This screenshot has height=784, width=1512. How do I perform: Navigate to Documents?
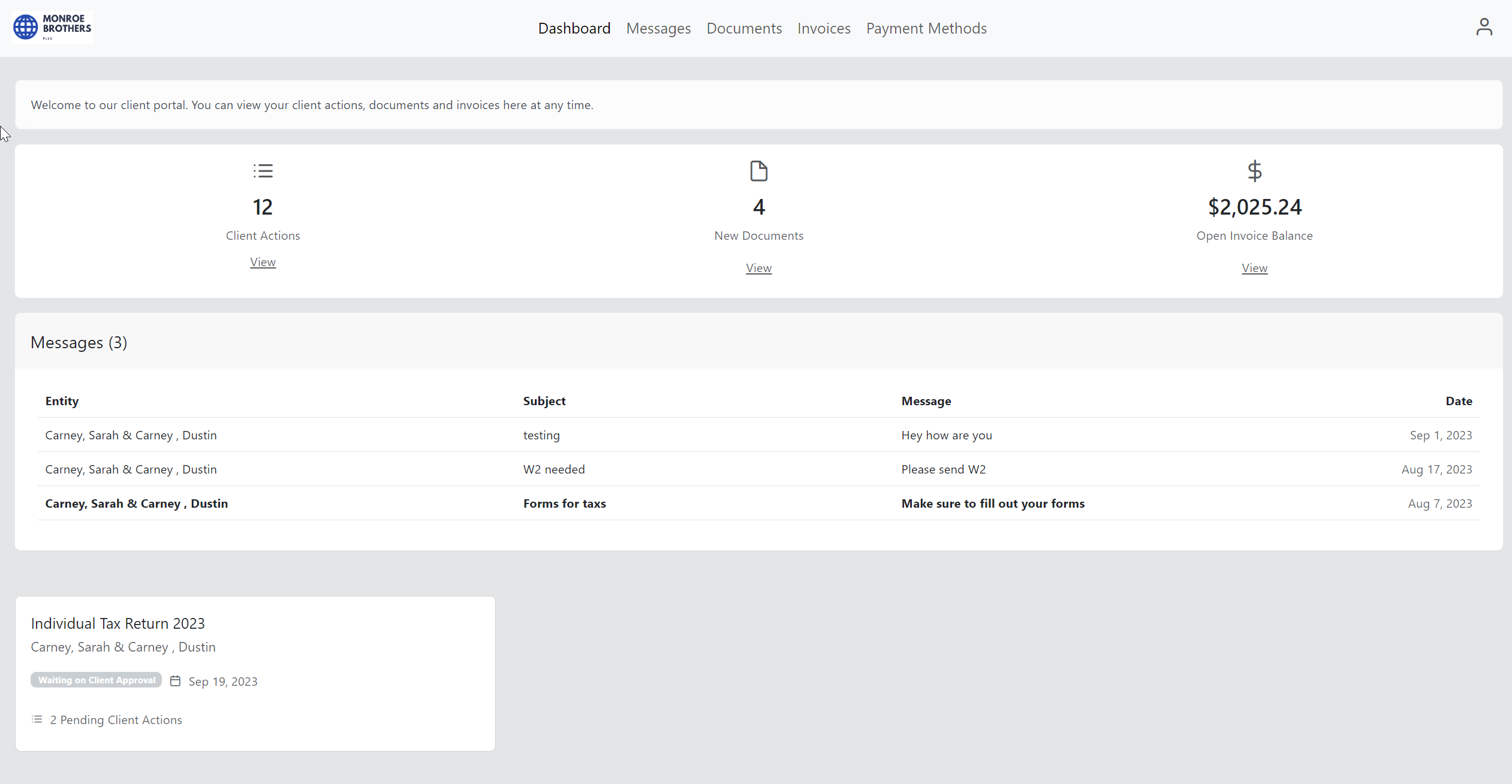pos(743,28)
